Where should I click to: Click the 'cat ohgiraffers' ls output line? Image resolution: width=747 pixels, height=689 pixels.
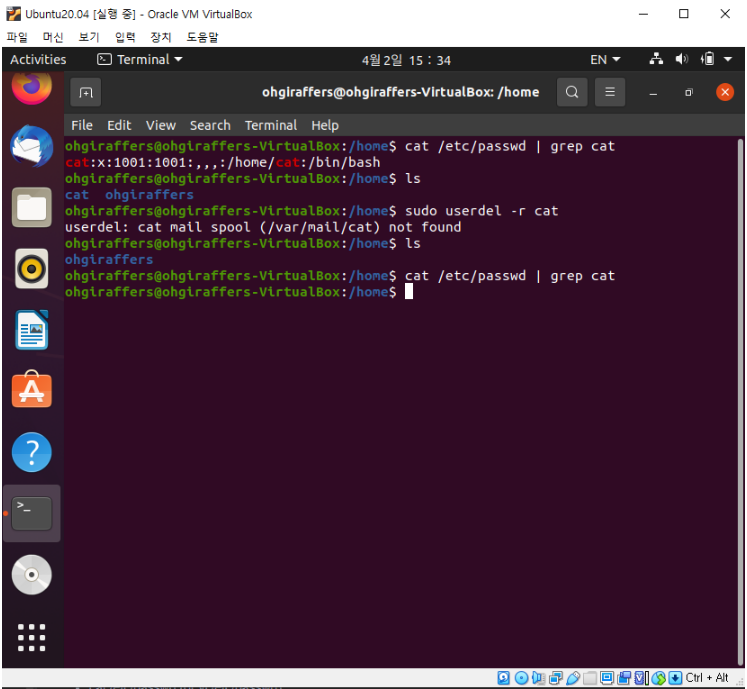(129, 195)
